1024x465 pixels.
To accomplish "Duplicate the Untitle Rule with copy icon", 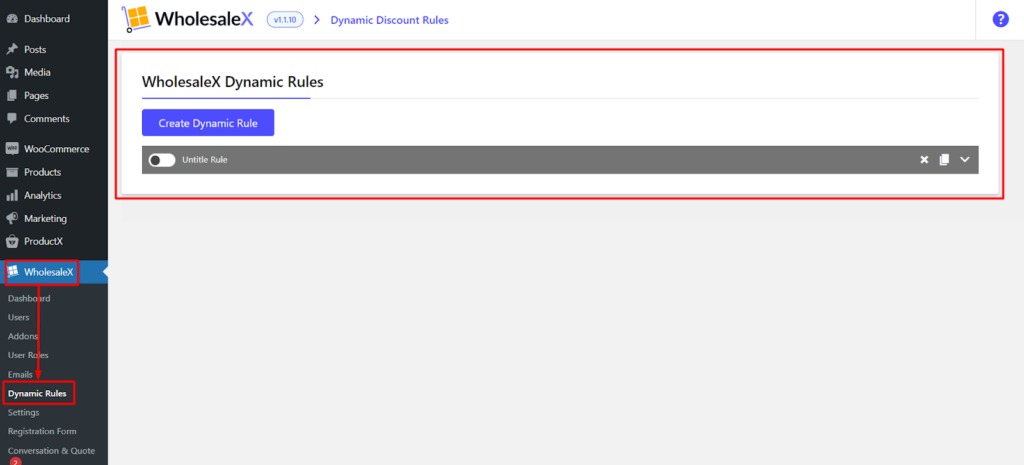I will click(944, 159).
